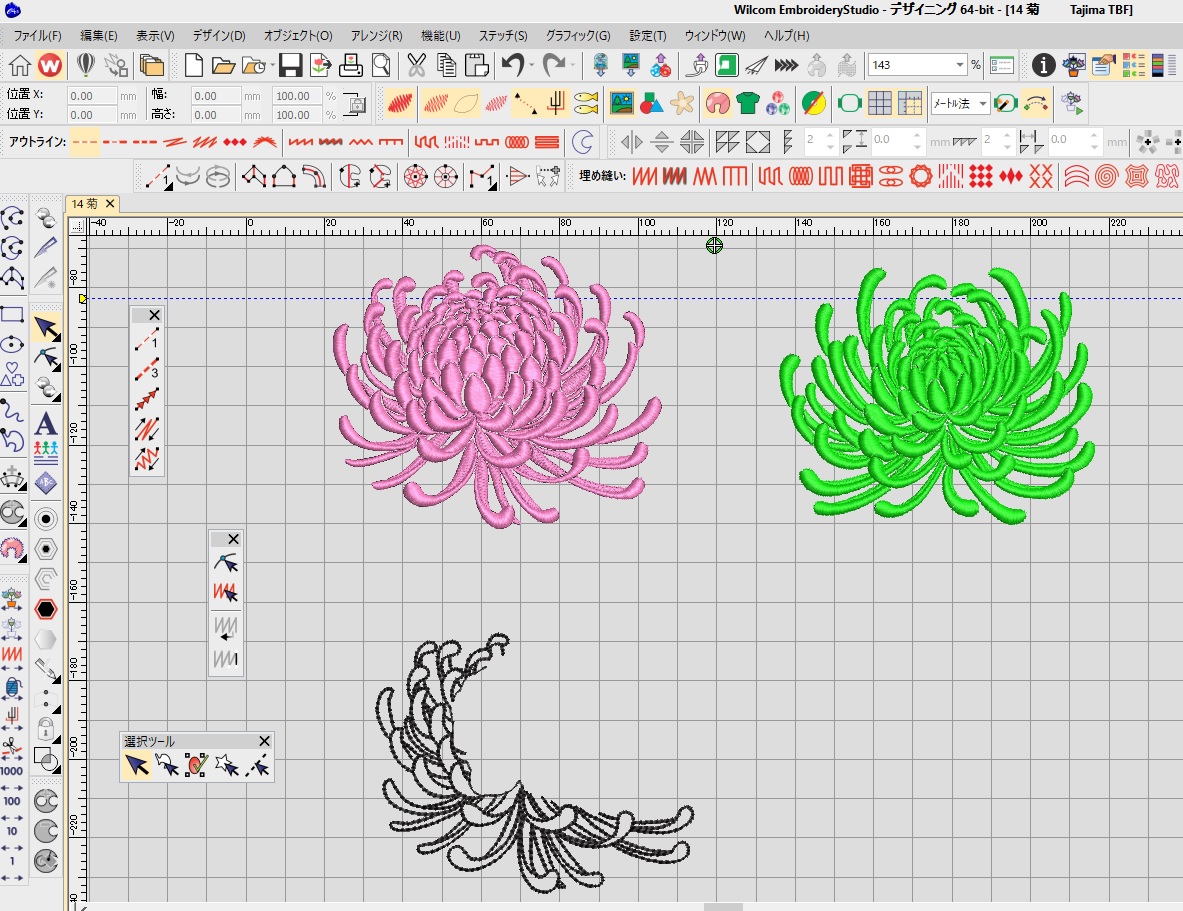Copy selection icon

pyautogui.click(x=446, y=65)
